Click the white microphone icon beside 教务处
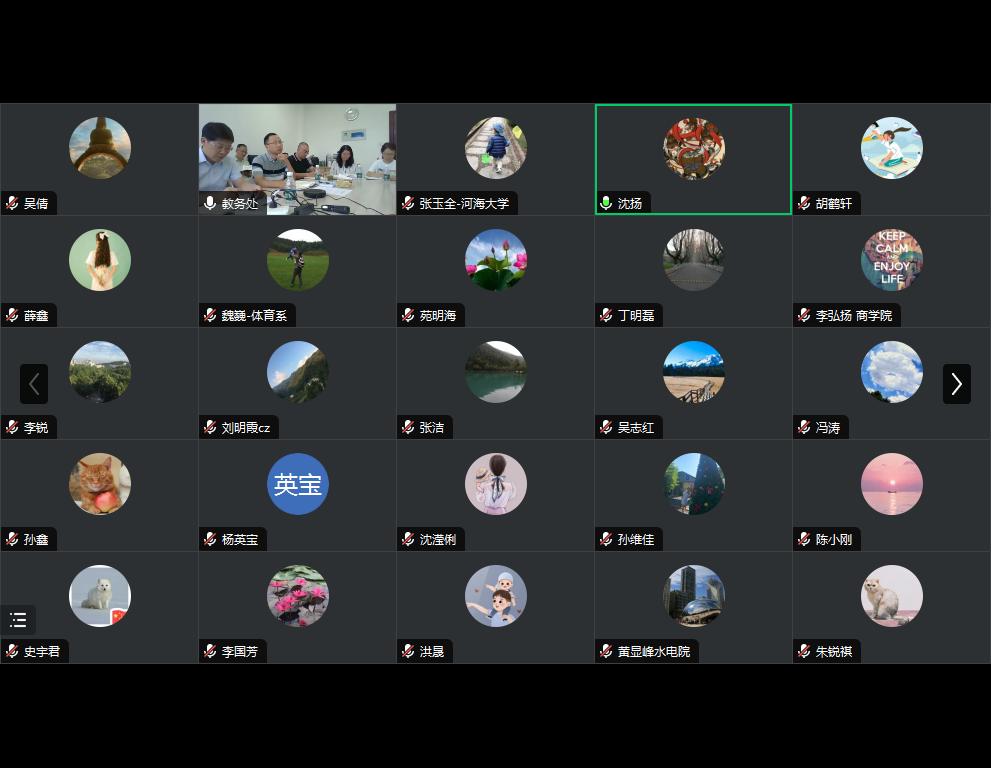991x768 pixels. [x=210, y=203]
